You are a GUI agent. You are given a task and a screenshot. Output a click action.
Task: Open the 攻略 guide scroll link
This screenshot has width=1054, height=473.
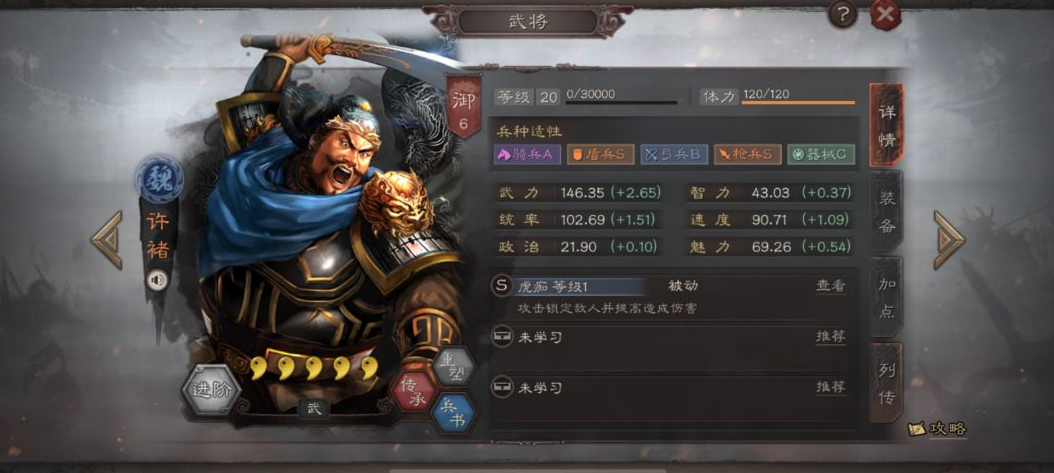938,429
